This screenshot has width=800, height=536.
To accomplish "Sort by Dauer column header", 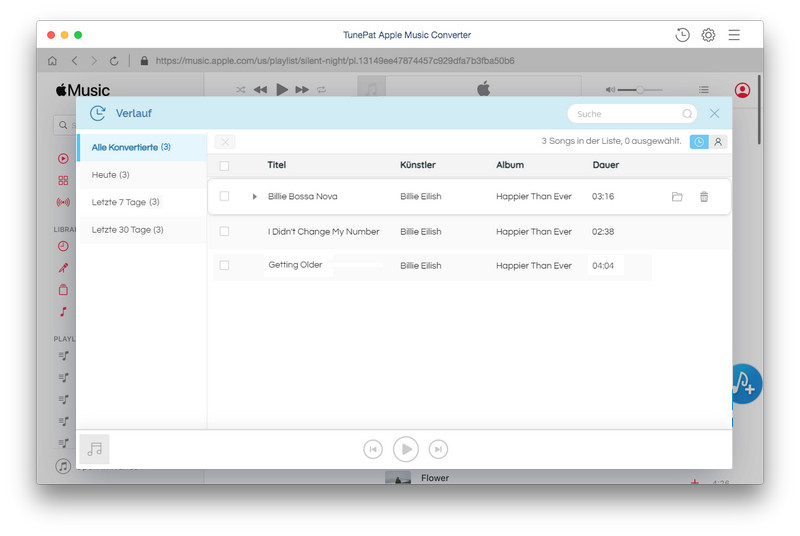I will tap(606, 165).
